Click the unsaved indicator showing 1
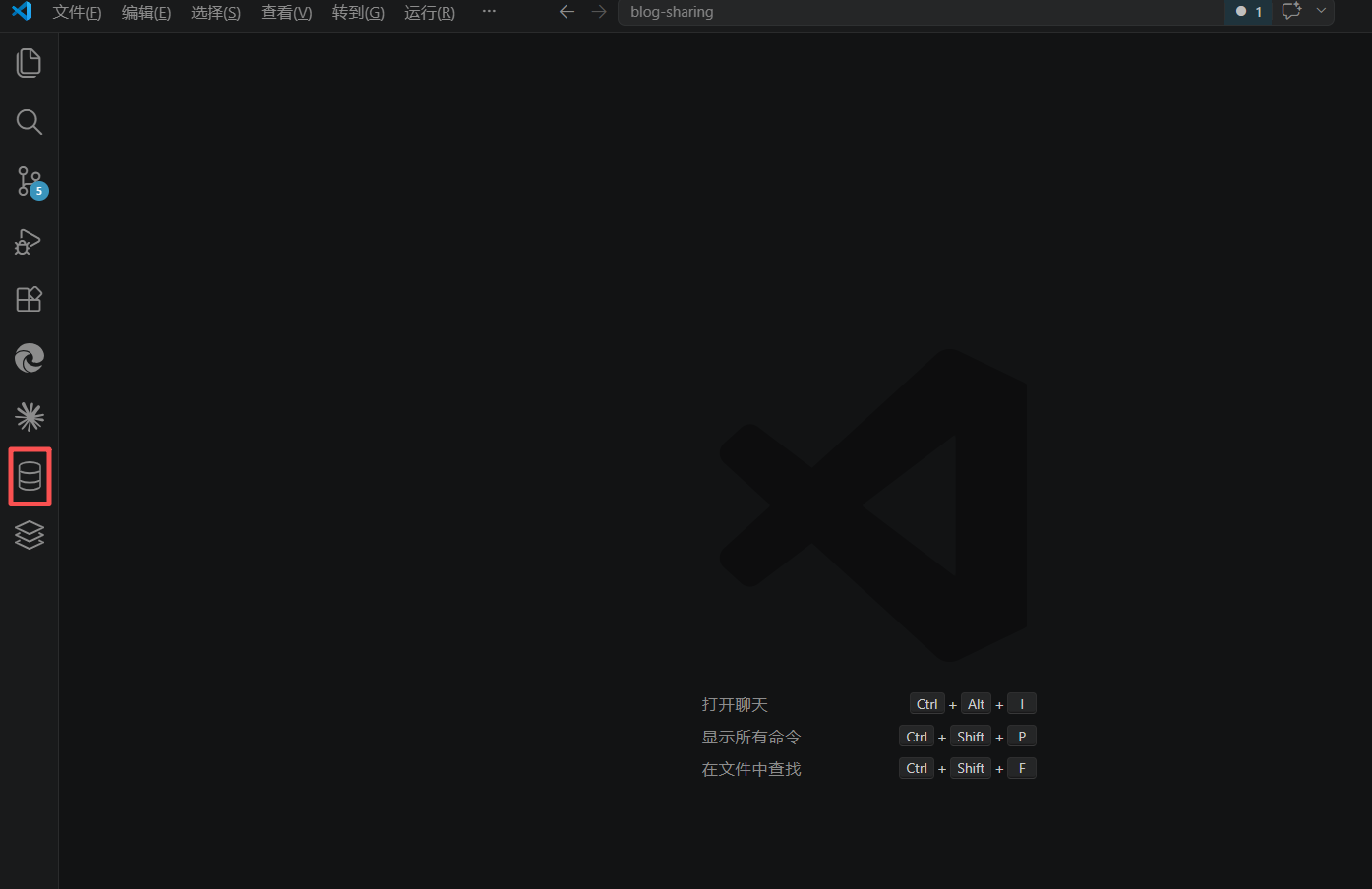Screen dimensions: 1372x889 click(x=1249, y=12)
